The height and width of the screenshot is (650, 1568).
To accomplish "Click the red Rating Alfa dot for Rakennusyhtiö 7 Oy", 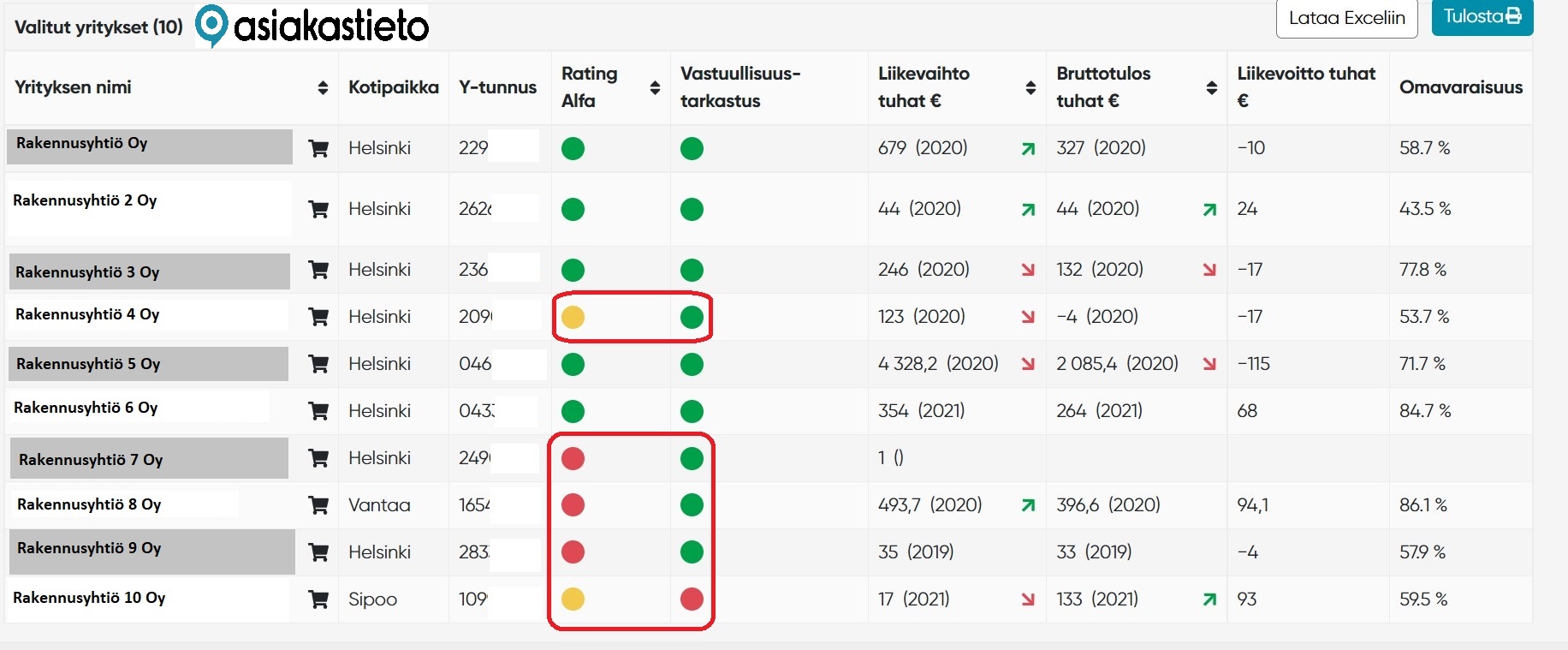I will [573, 459].
